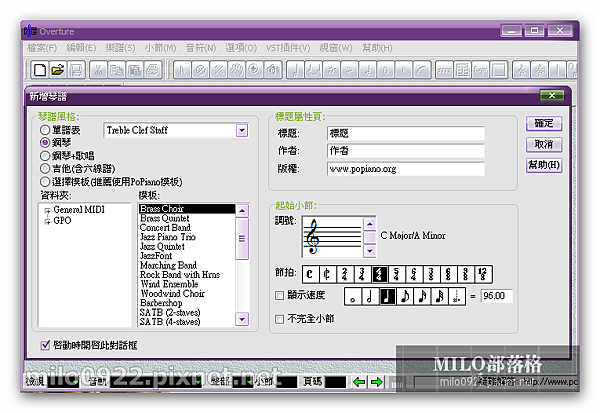Click key signature down arrow
600x413 pixels.
pyautogui.click(x=370, y=251)
